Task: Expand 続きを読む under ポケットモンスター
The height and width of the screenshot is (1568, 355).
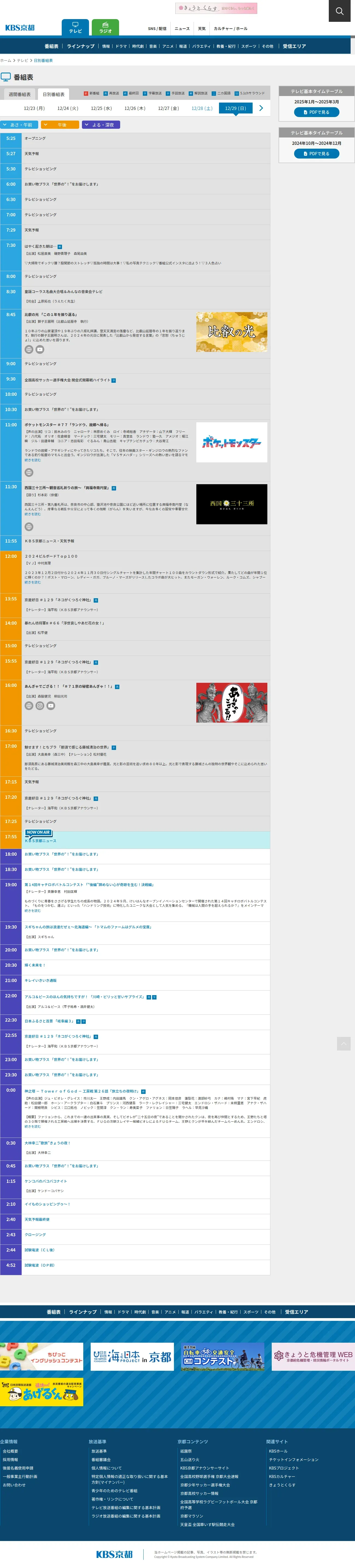Action: click(33, 460)
